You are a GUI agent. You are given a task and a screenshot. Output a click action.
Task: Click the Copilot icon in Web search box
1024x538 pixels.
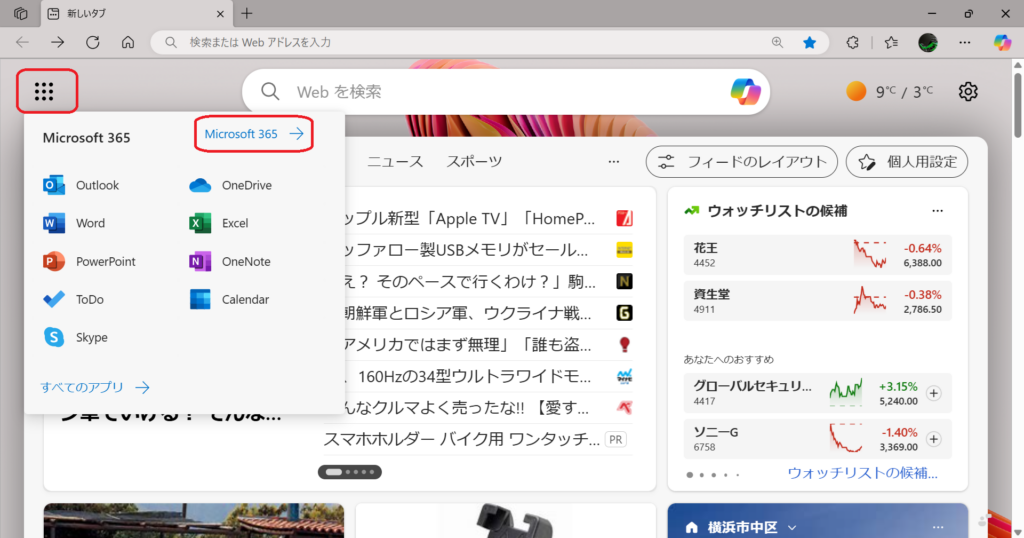click(745, 91)
